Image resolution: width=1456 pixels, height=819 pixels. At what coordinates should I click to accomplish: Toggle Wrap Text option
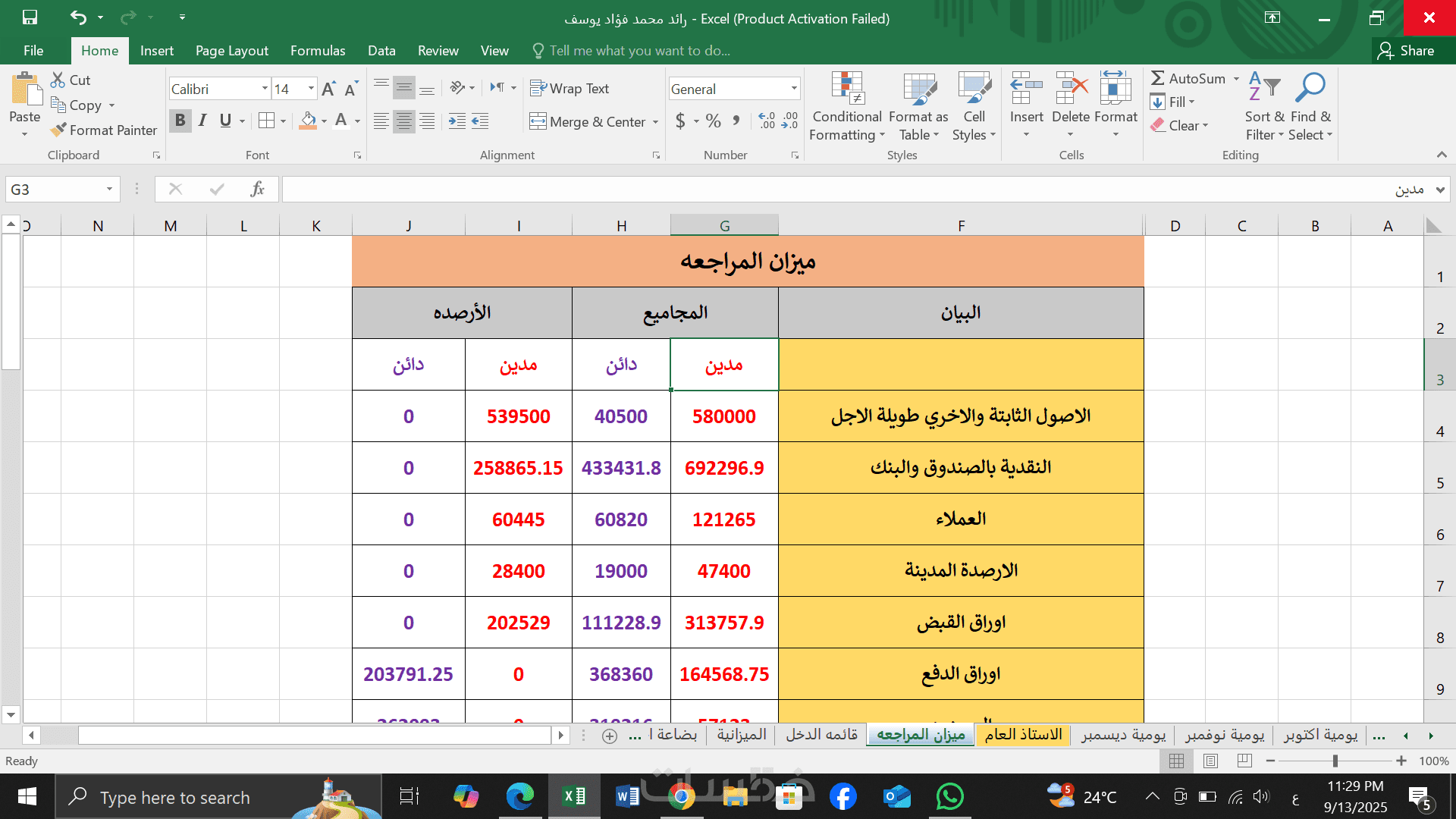(x=570, y=89)
